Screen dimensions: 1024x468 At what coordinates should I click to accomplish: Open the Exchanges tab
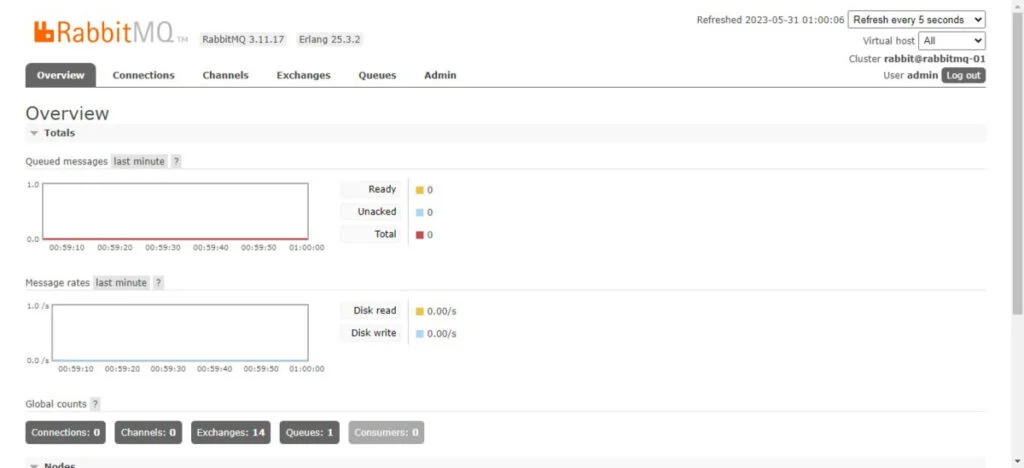pos(304,75)
